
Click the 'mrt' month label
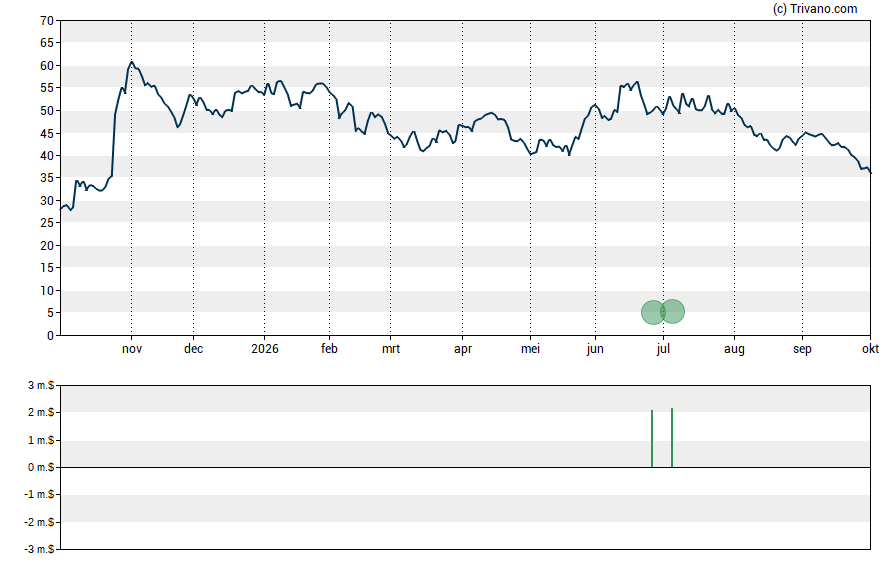[x=391, y=349]
